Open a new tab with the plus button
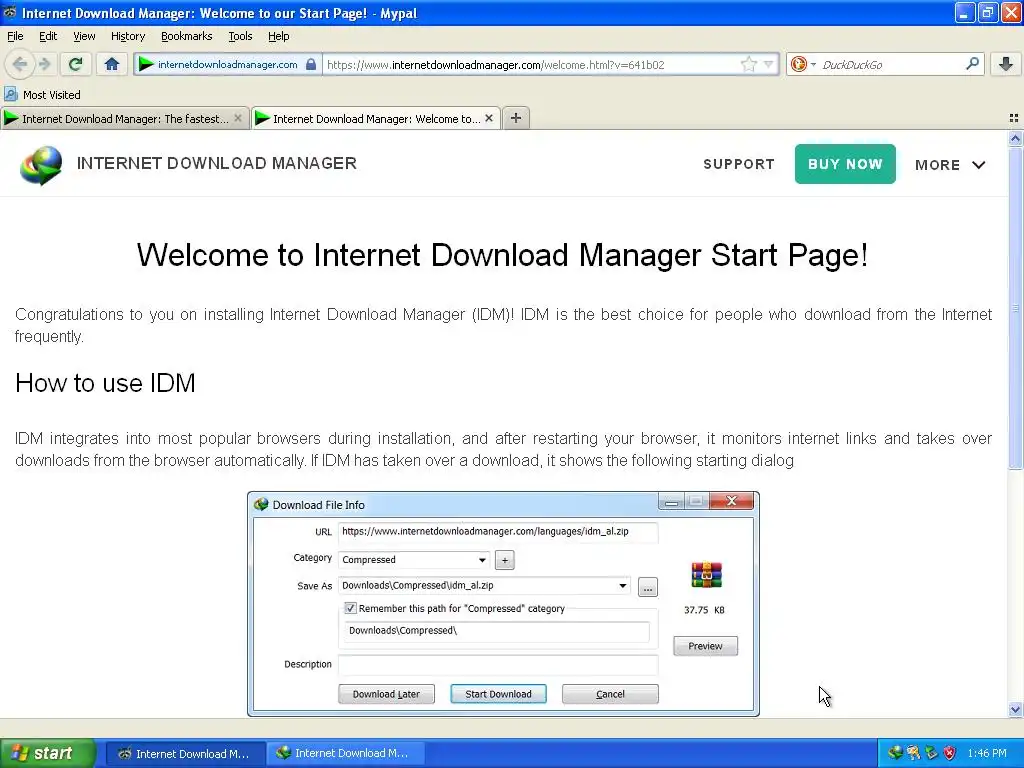 click(x=515, y=118)
